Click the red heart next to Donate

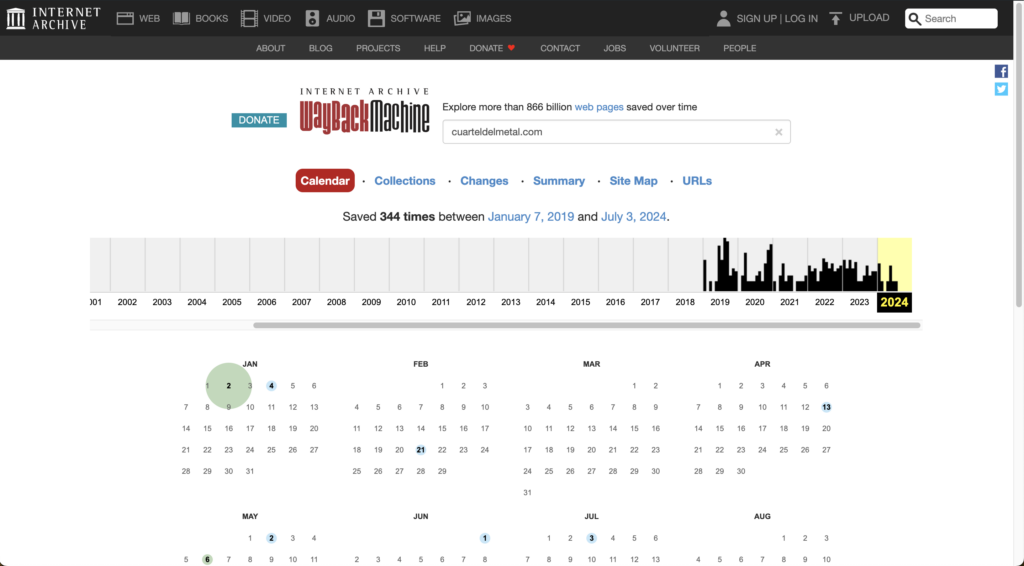click(511, 48)
